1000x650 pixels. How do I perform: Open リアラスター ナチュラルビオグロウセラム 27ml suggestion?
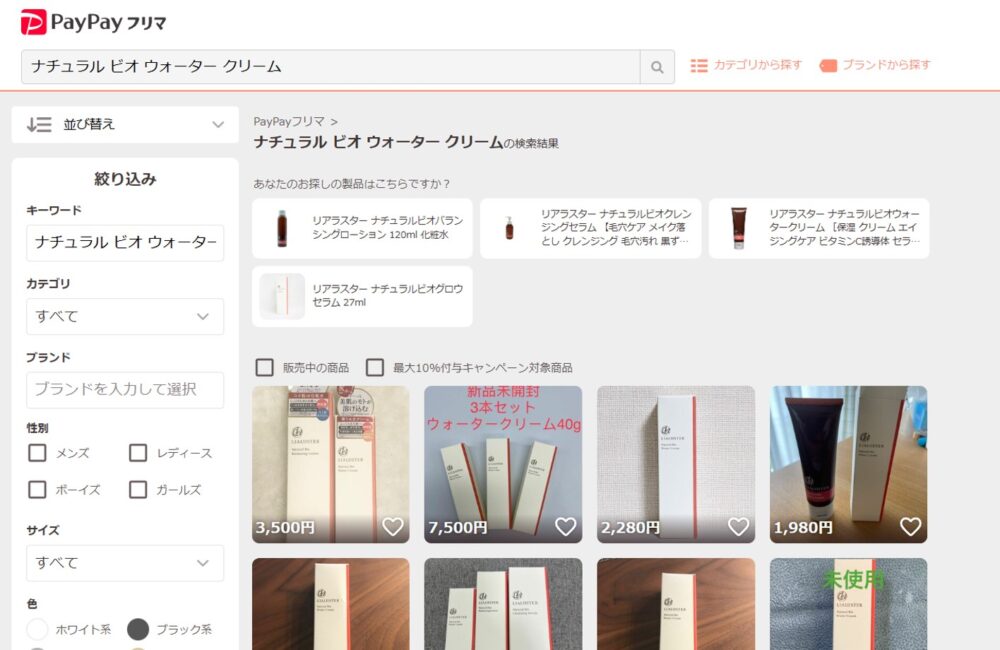click(x=362, y=297)
